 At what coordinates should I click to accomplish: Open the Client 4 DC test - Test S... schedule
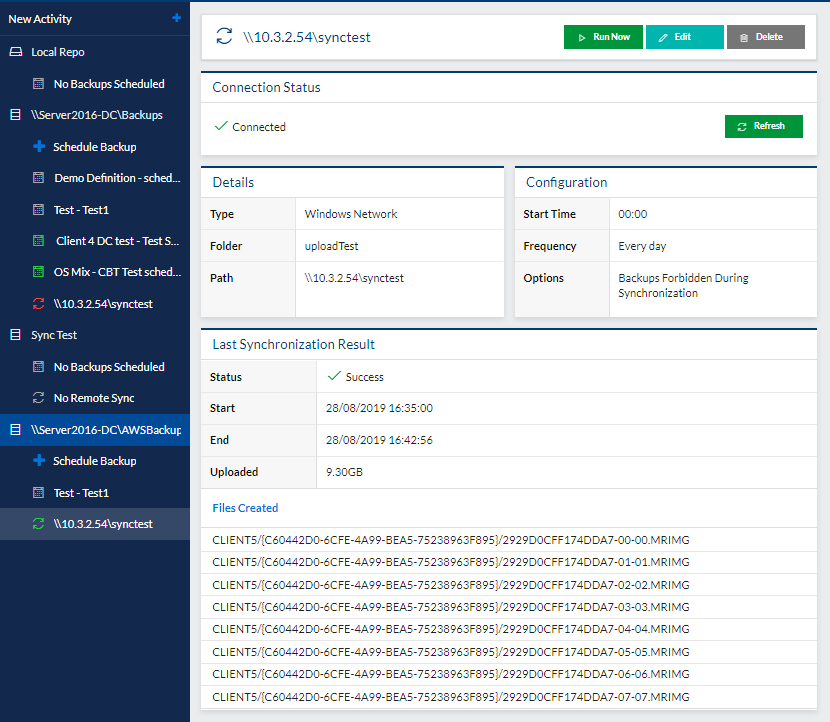click(118, 241)
